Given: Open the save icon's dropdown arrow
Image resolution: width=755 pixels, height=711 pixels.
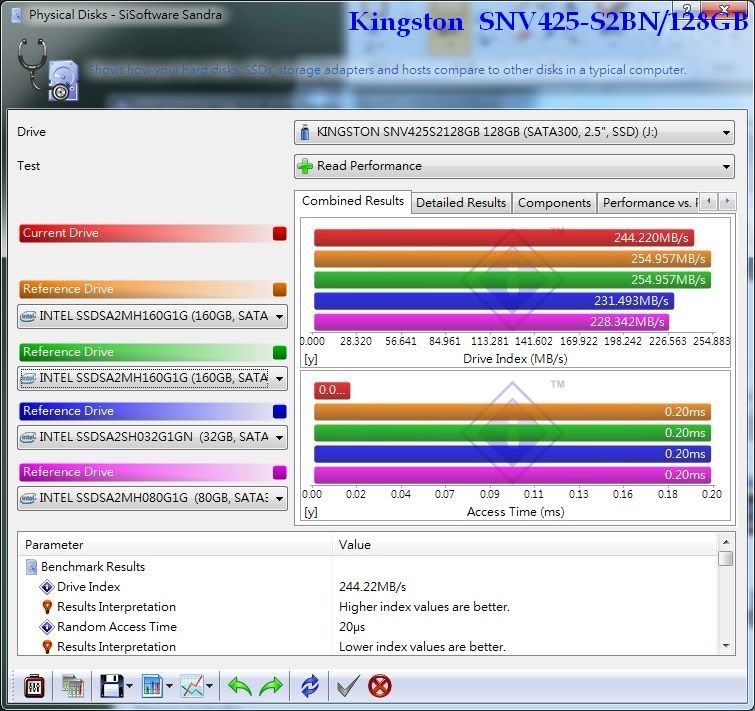Looking at the screenshot, I should point(130,686).
